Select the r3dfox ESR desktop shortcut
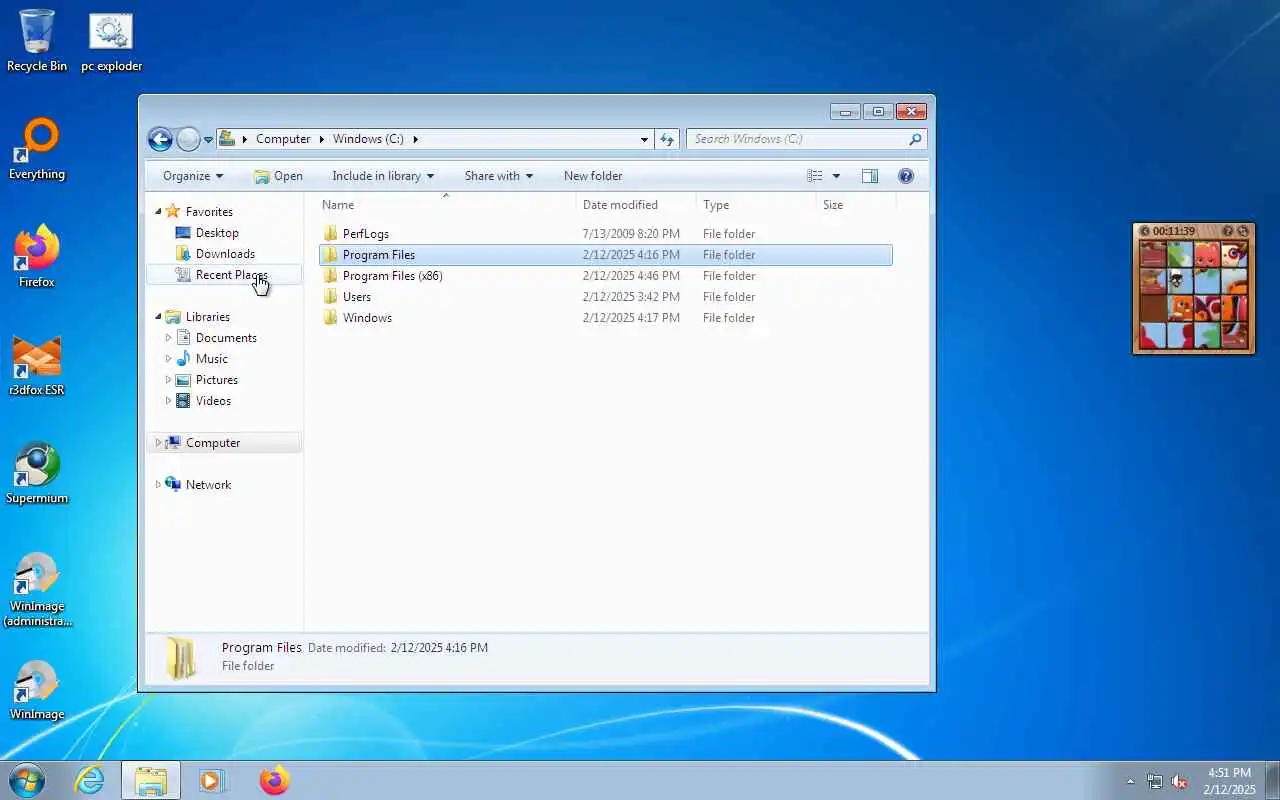 (37, 366)
